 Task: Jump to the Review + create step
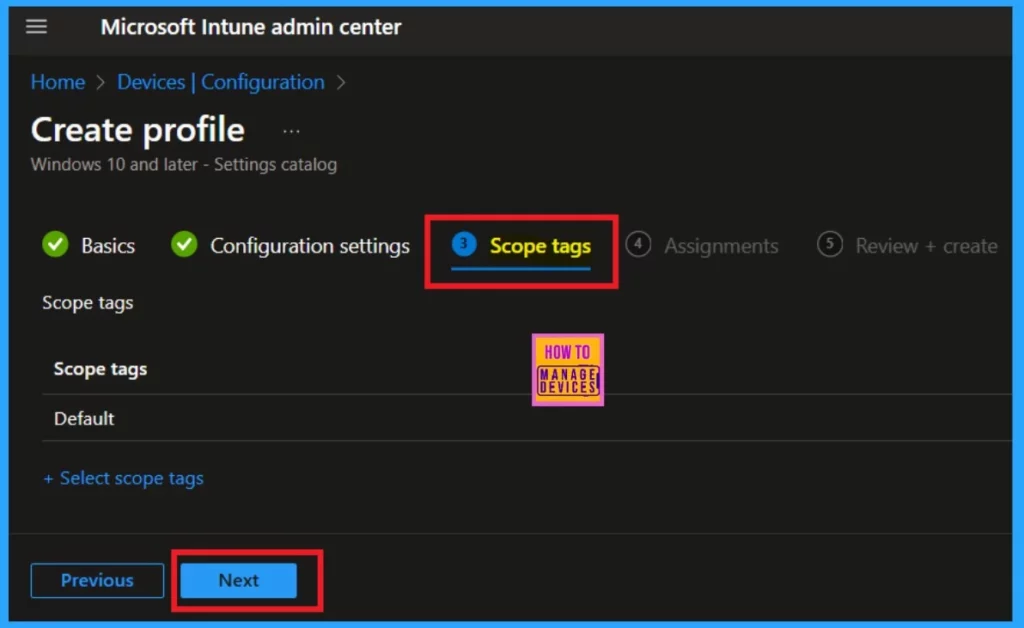(x=926, y=246)
